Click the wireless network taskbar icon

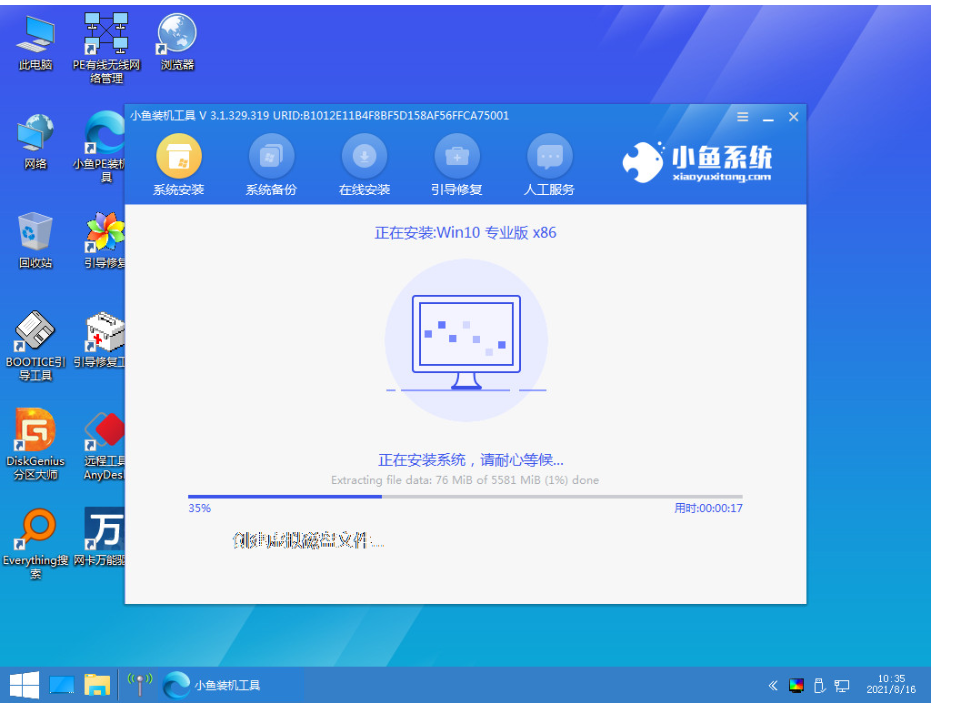pyautogui.click(x=139, y=684)
